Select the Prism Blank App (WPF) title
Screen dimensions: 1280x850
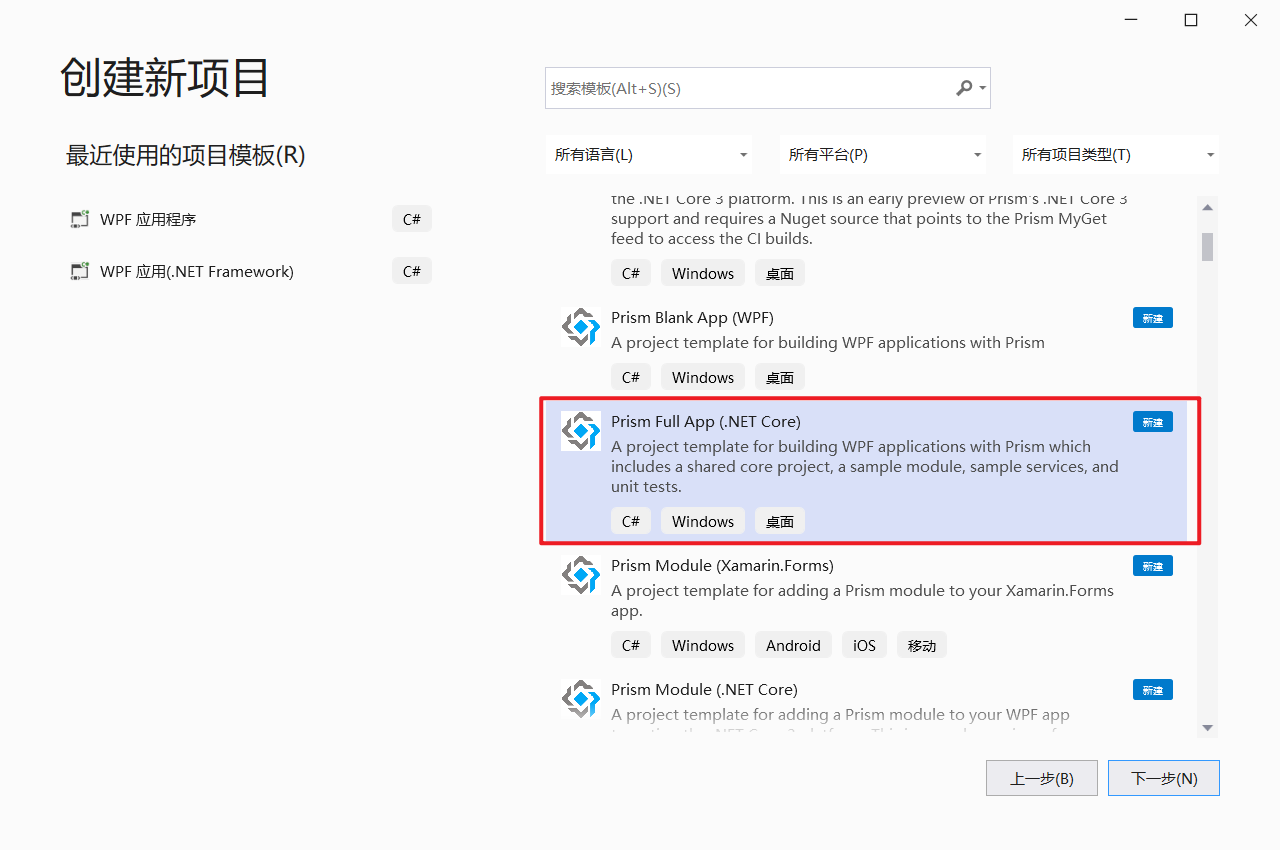[x=692, y=317]
